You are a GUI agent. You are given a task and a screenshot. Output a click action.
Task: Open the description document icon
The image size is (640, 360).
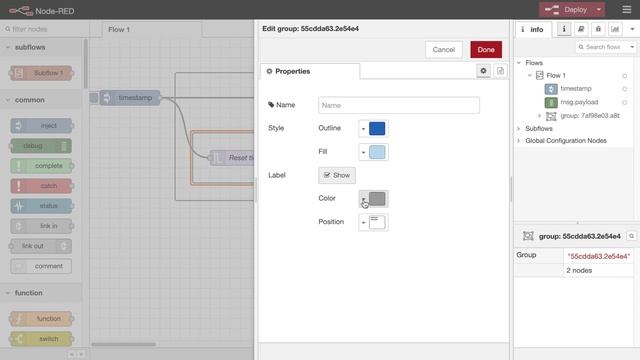(500, 71)
